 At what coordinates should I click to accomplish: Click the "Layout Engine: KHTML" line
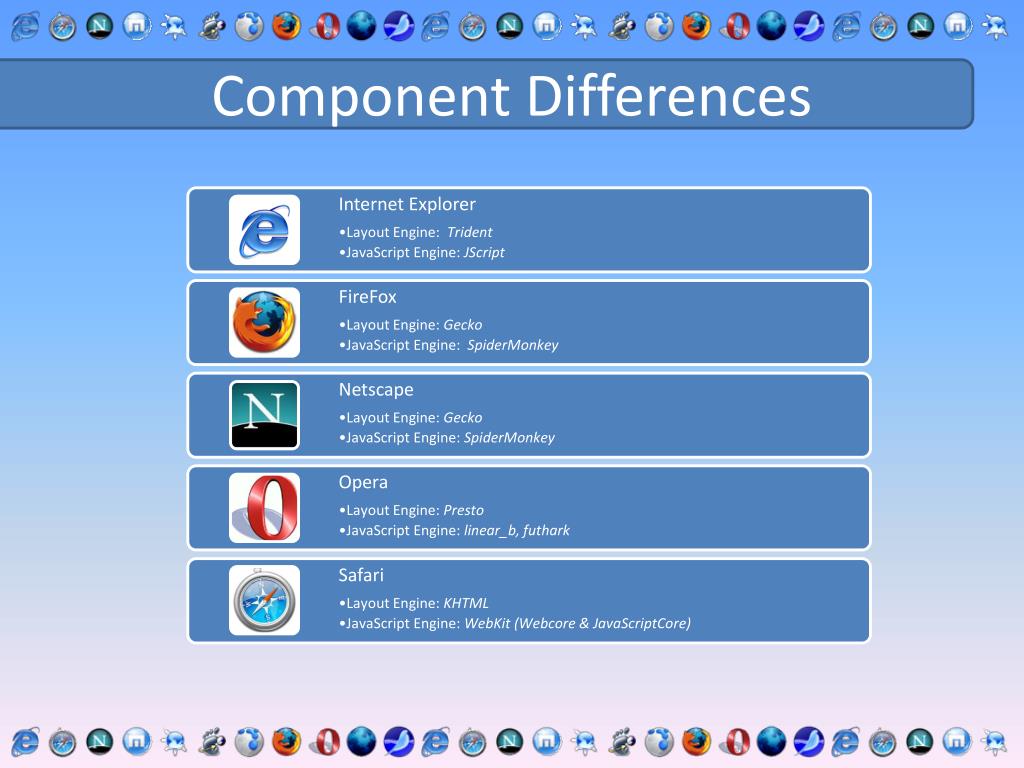point(414,603)
